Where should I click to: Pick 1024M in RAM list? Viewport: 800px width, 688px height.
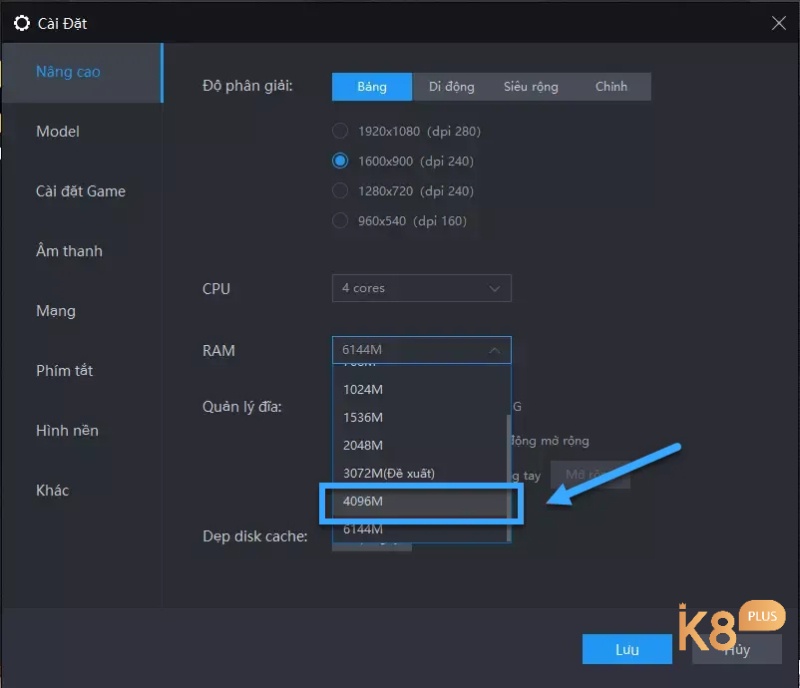419,390
